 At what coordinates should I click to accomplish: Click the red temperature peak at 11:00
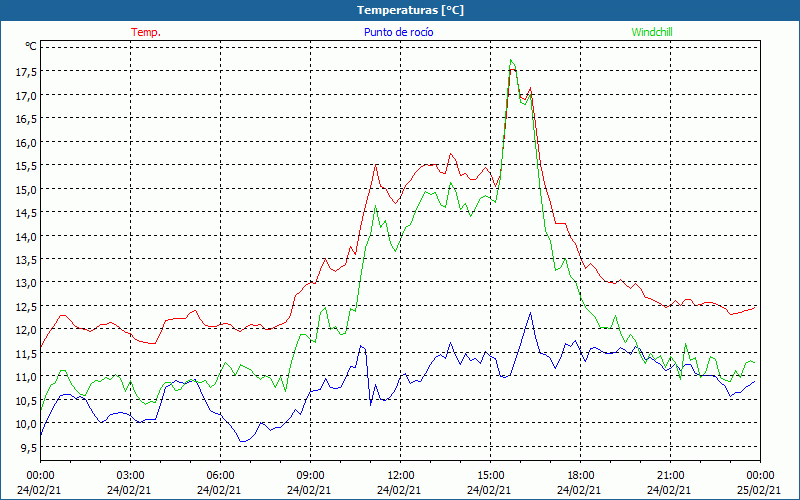click(x=376, y=165)
